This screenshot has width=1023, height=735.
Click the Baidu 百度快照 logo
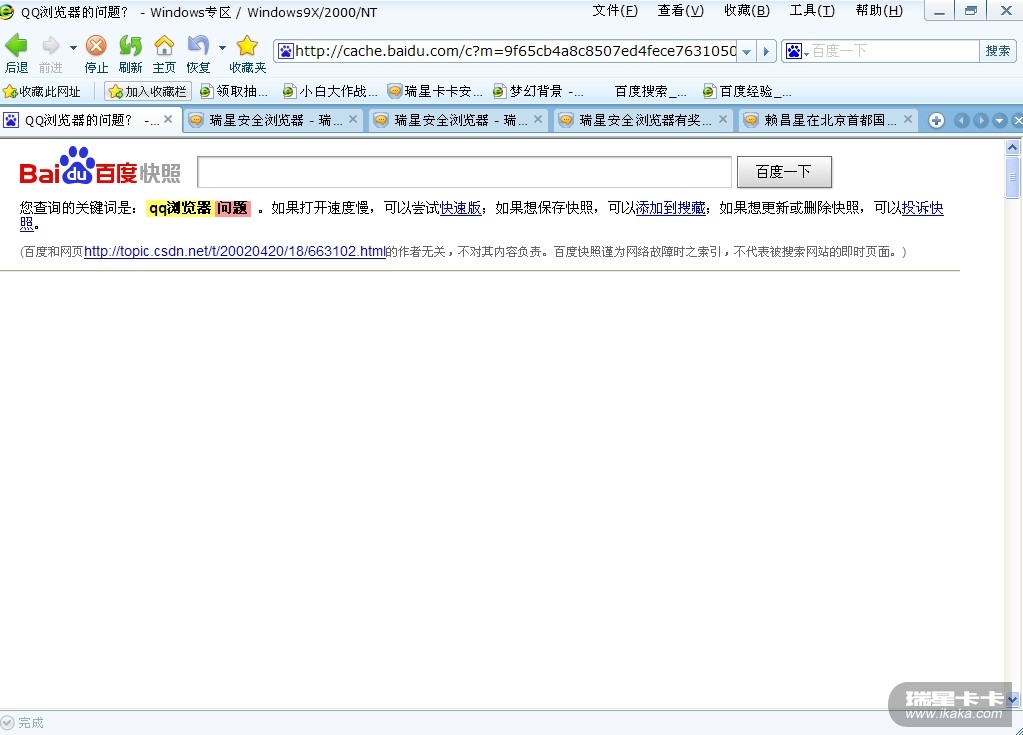[100, 167]
